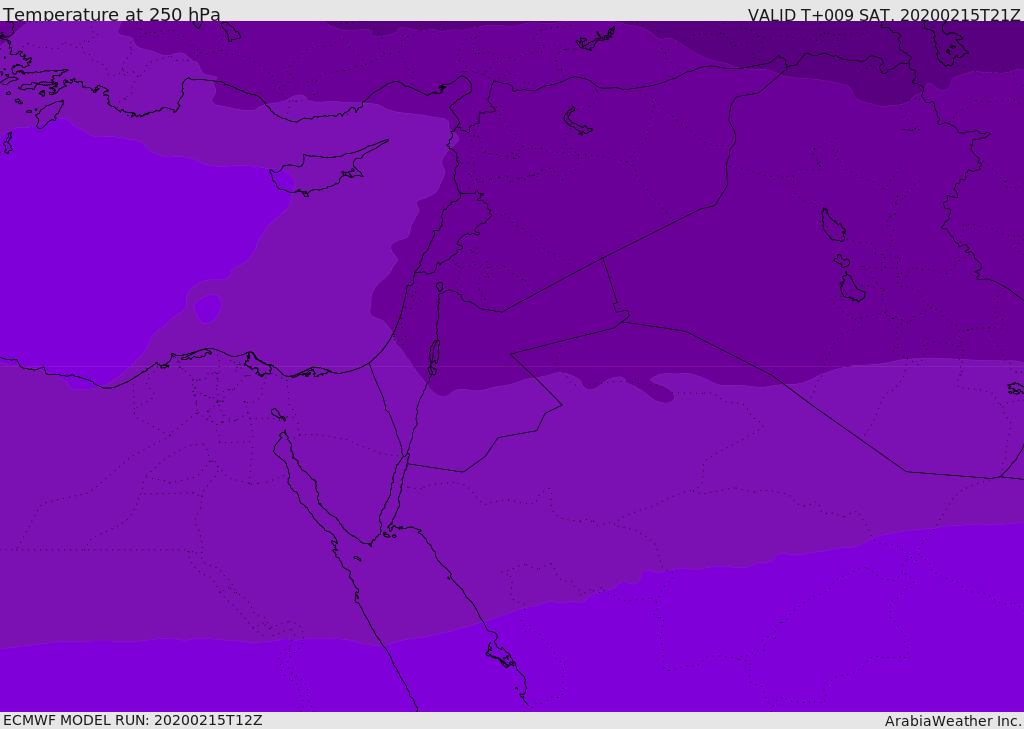Click the small bright violet patch north of Egypt

click(x=208, y=308)
